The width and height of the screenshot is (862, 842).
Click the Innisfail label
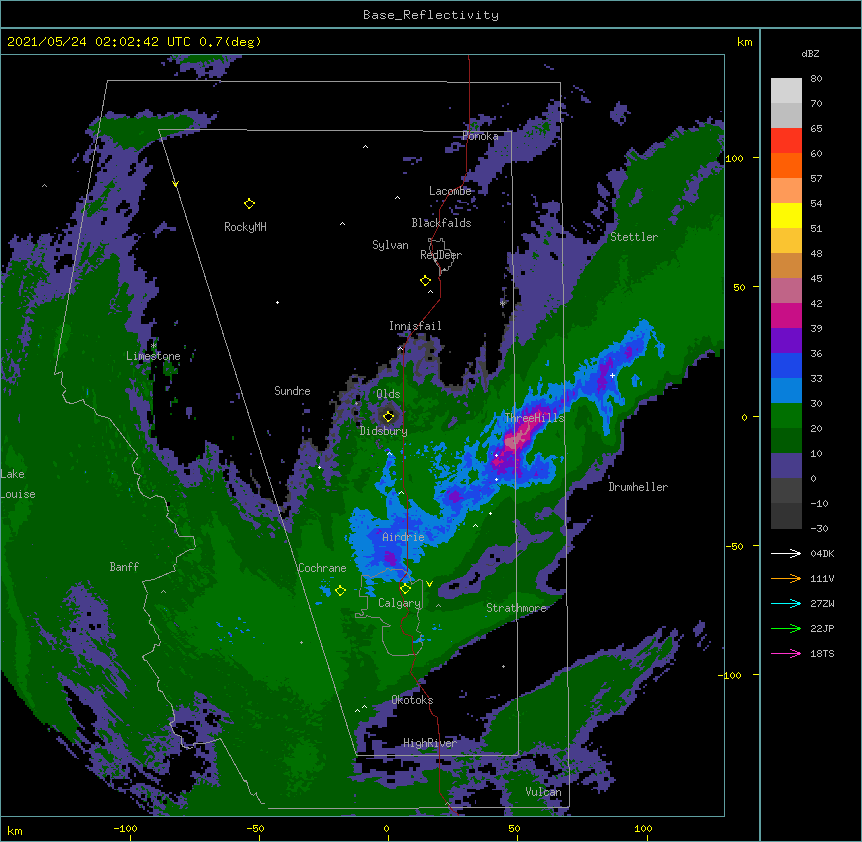[x=415, y=326]
